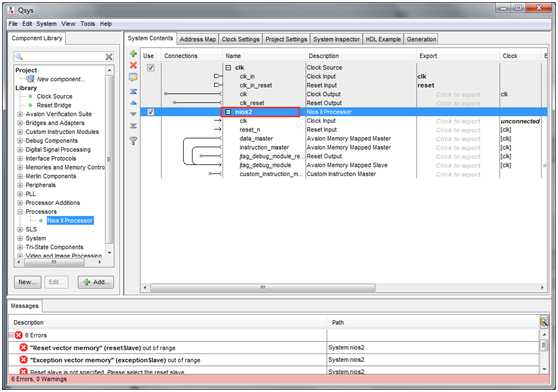Click the New... button
Screen dimensions: 558x392
point(27,282)
